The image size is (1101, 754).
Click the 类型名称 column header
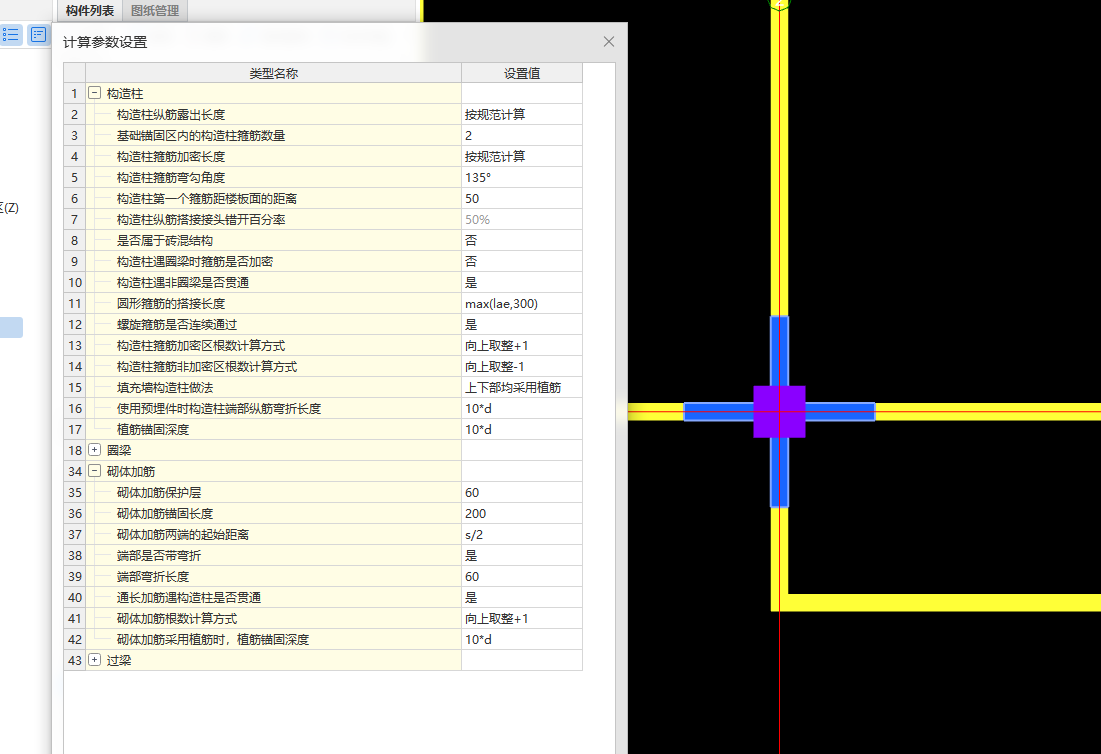coord(273,73)
